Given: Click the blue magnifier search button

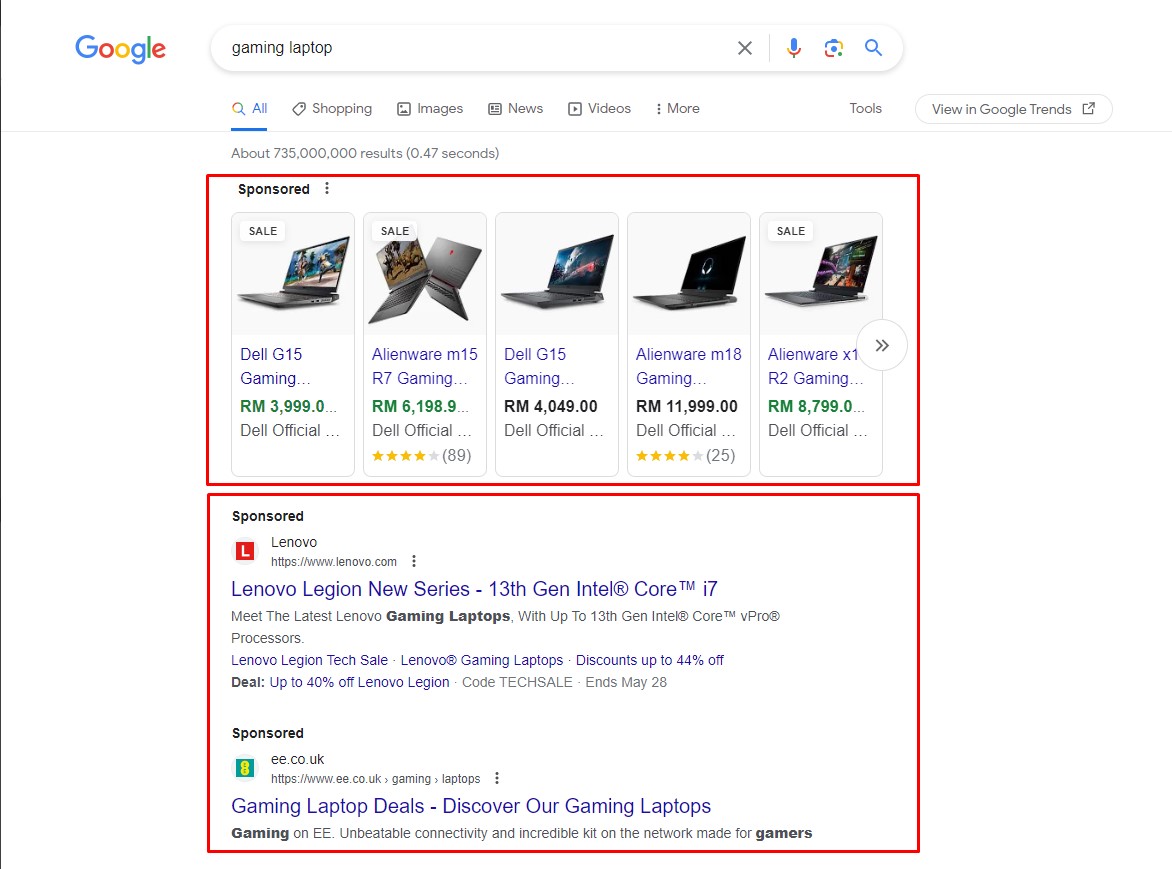Looking at the screenshot, I should [873, 48].
